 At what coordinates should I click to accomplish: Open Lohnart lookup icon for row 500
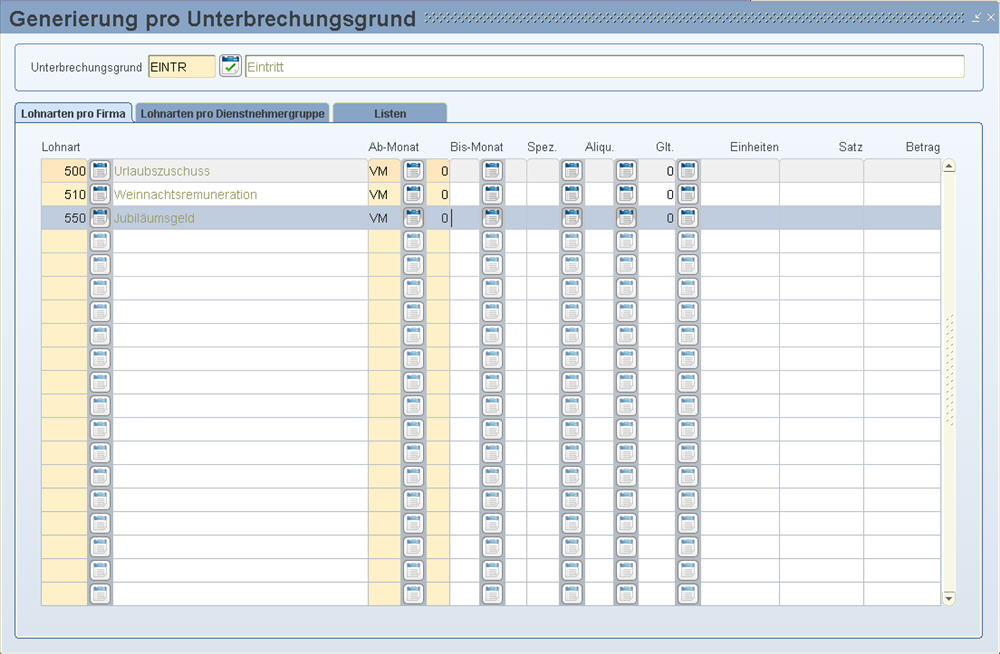[x=100, y=171]
